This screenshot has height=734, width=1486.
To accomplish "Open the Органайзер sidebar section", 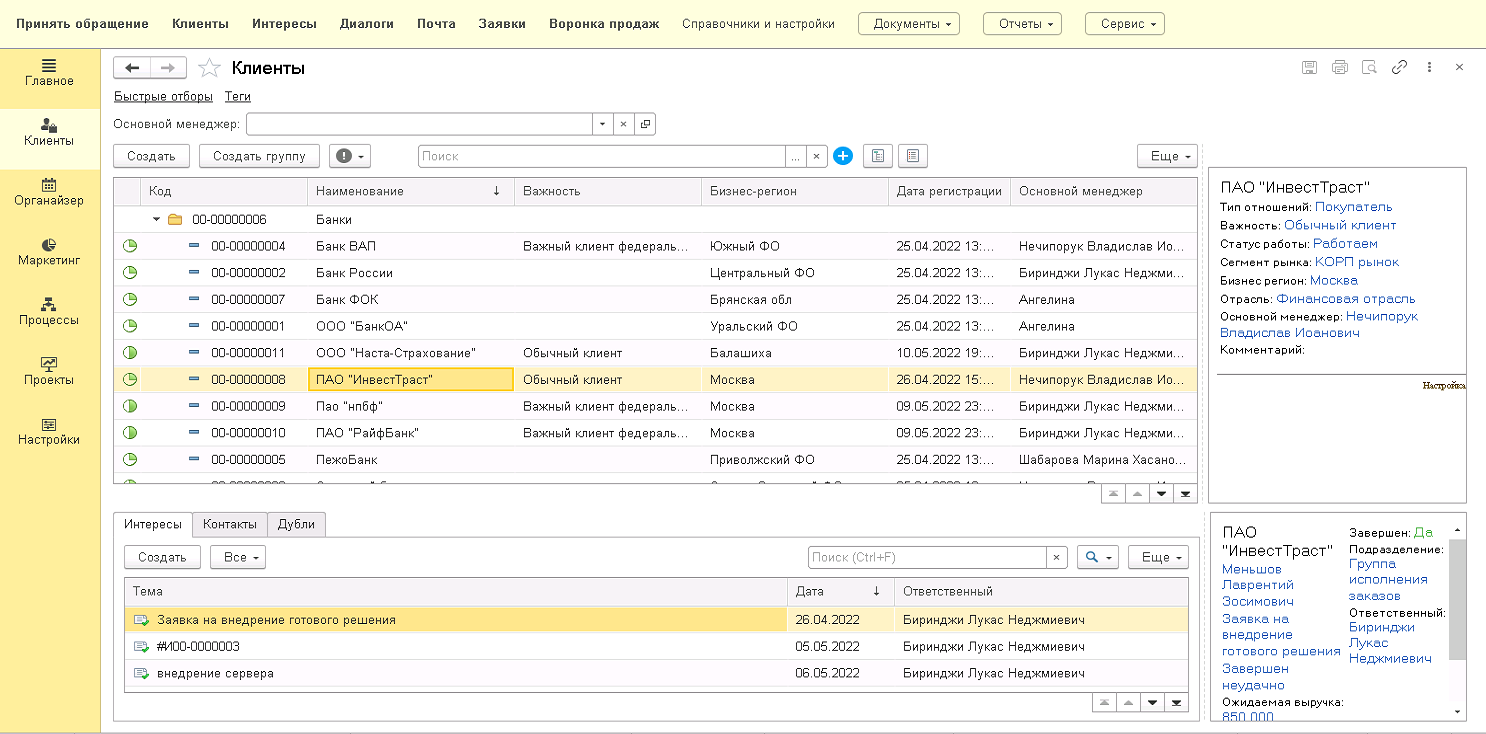I will tap(49, 193).
